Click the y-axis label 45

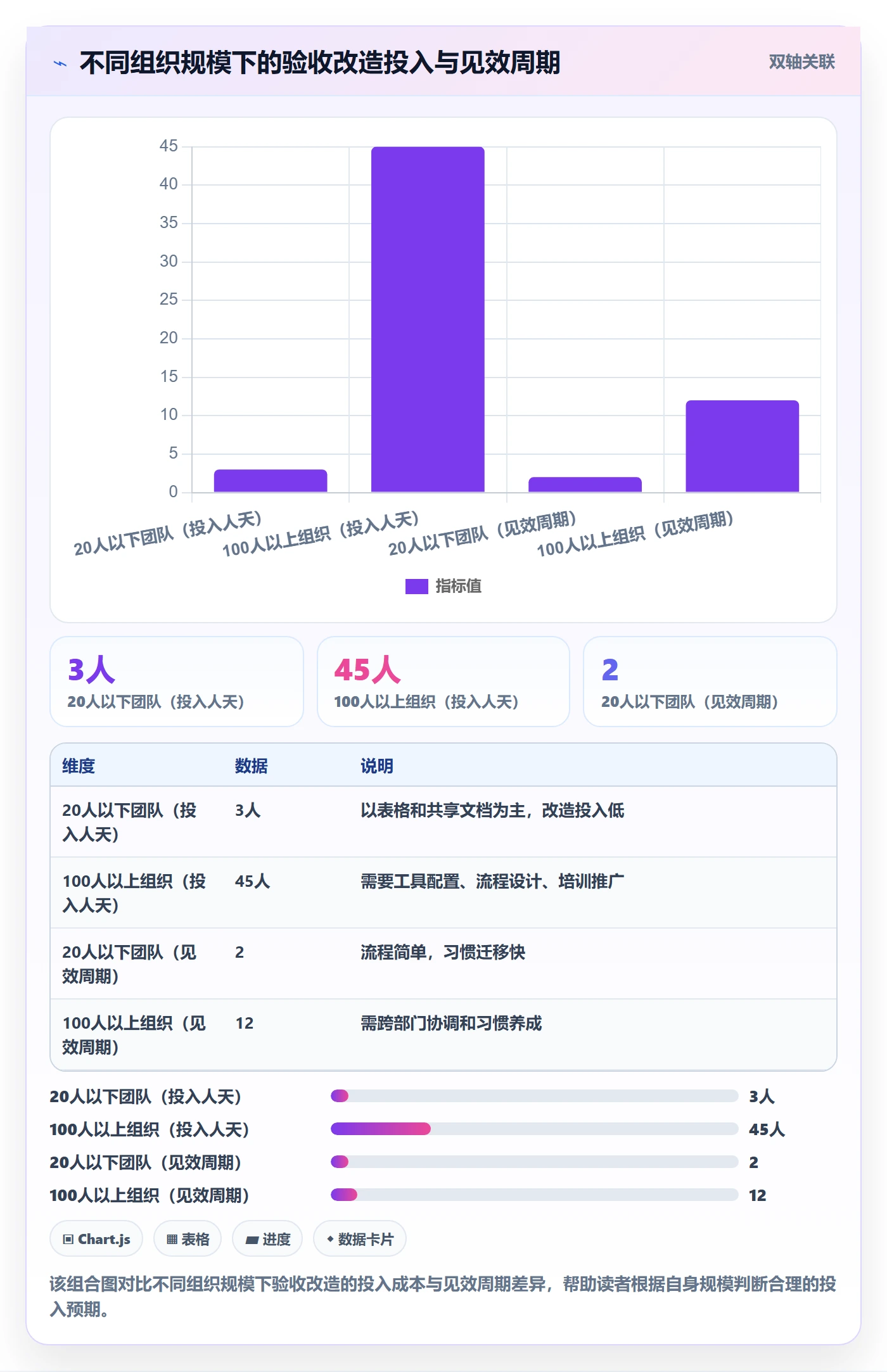click(169, 146)
